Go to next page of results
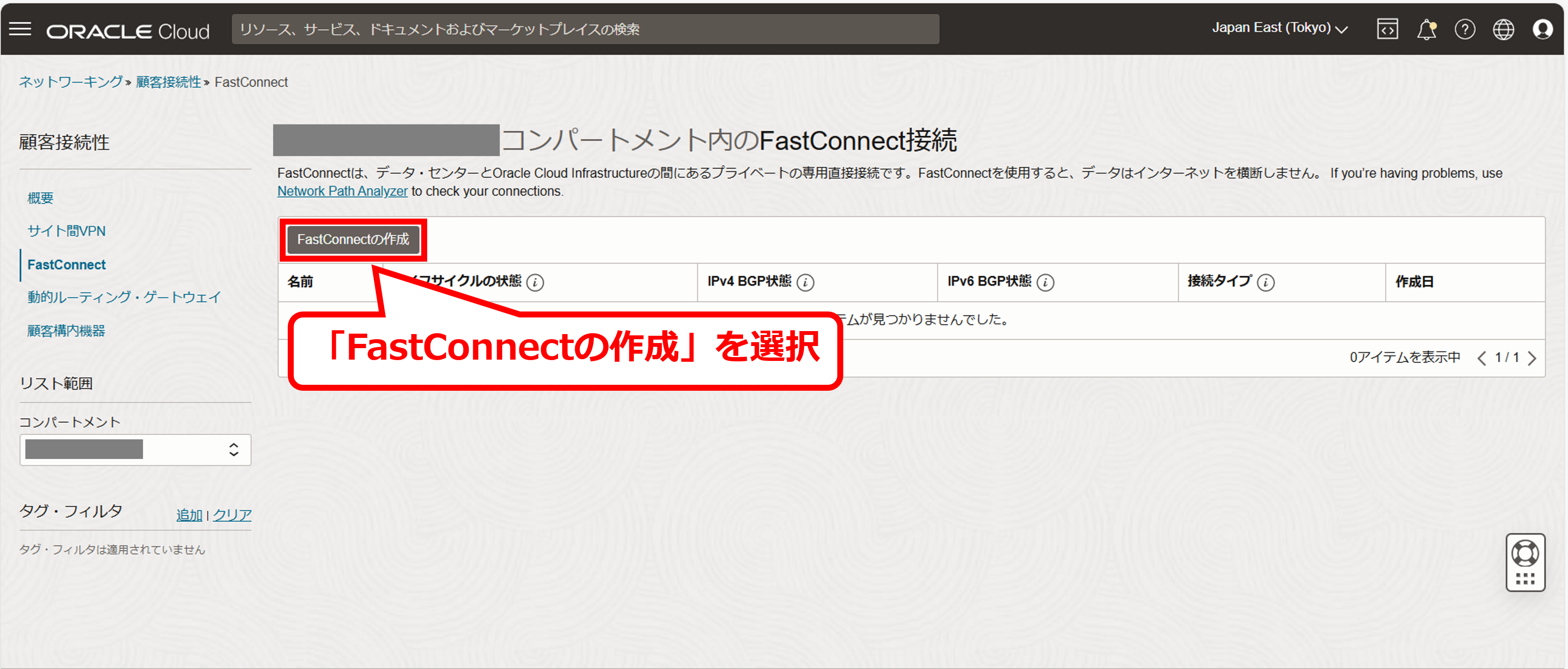The image size is (1568, 669). (x=1532, y=358)
